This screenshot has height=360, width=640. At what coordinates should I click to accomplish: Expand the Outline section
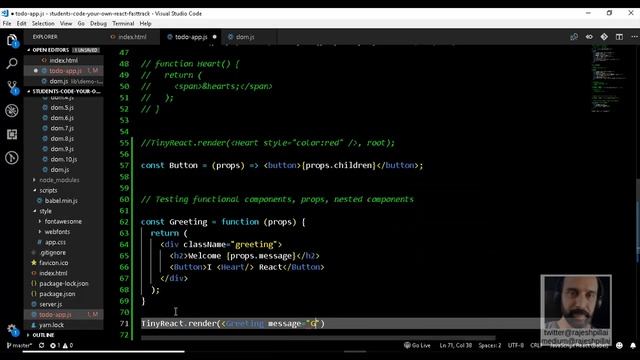[x=64, y=335]
